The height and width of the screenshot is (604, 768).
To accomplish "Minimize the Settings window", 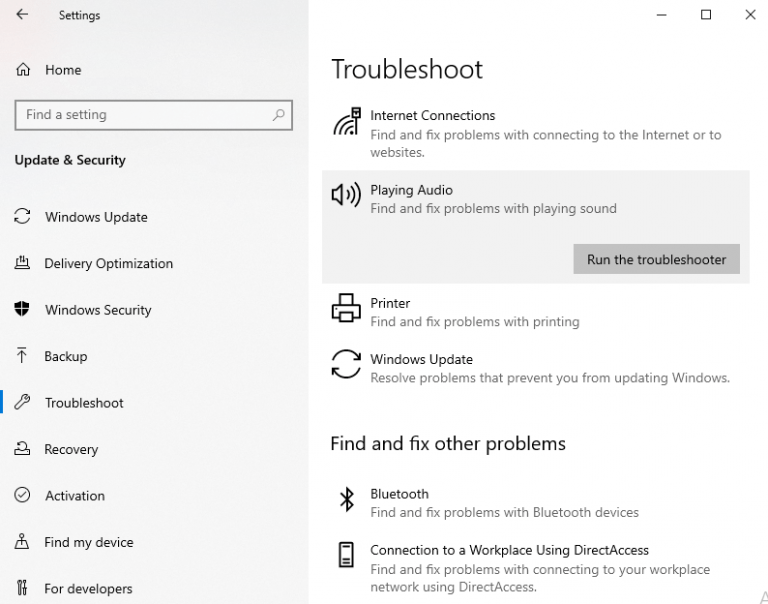I will [661, 15].
